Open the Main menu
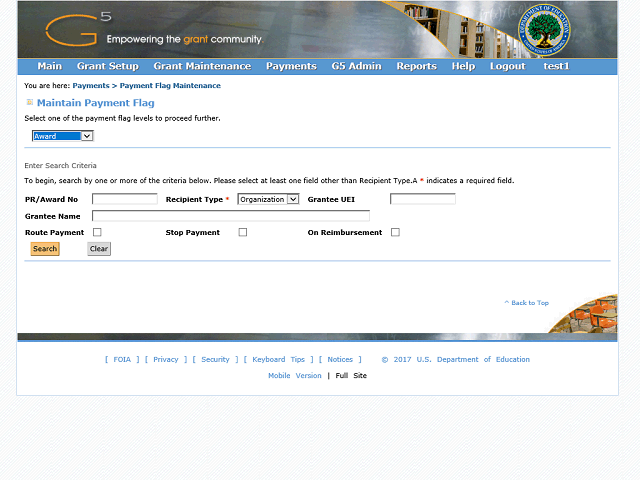The image size is (640, 480). (50, 66)
